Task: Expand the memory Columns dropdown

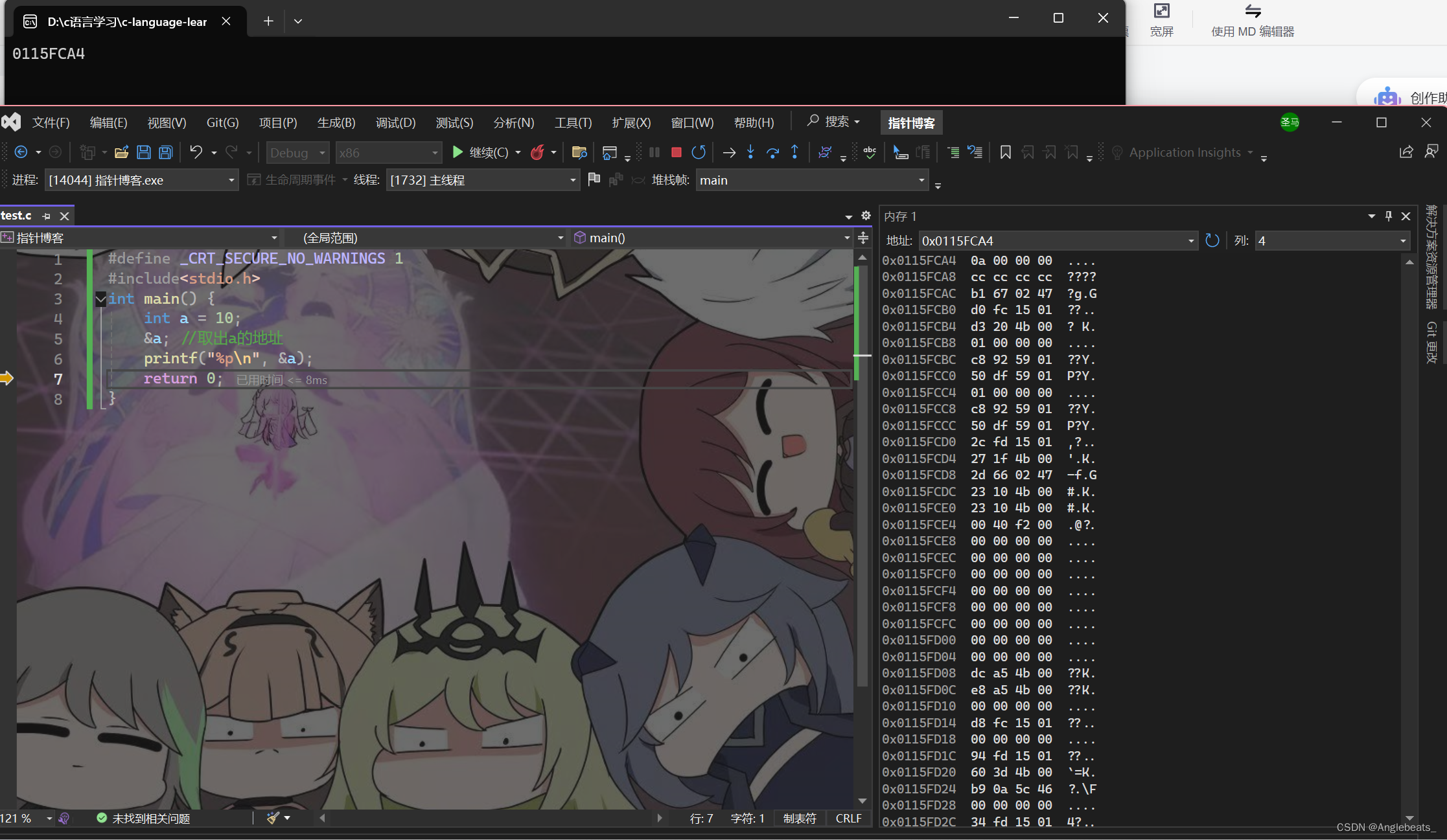Action: pyautogui.click(x=1403, y=241)
